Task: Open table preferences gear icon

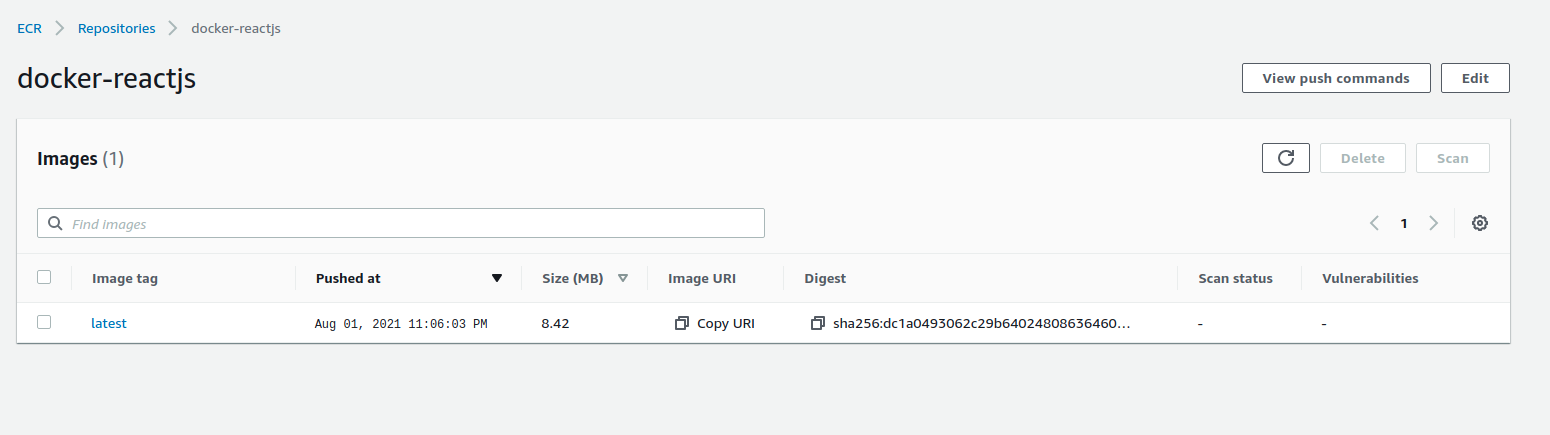Action: (1480, 223)
